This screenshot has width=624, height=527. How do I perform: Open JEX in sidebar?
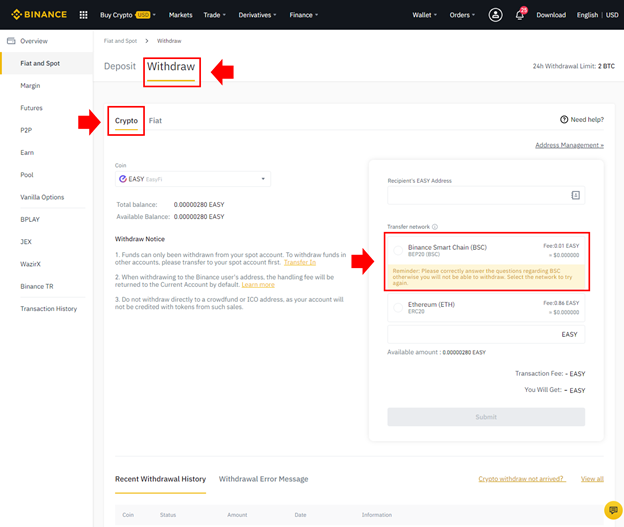point(25,242)
